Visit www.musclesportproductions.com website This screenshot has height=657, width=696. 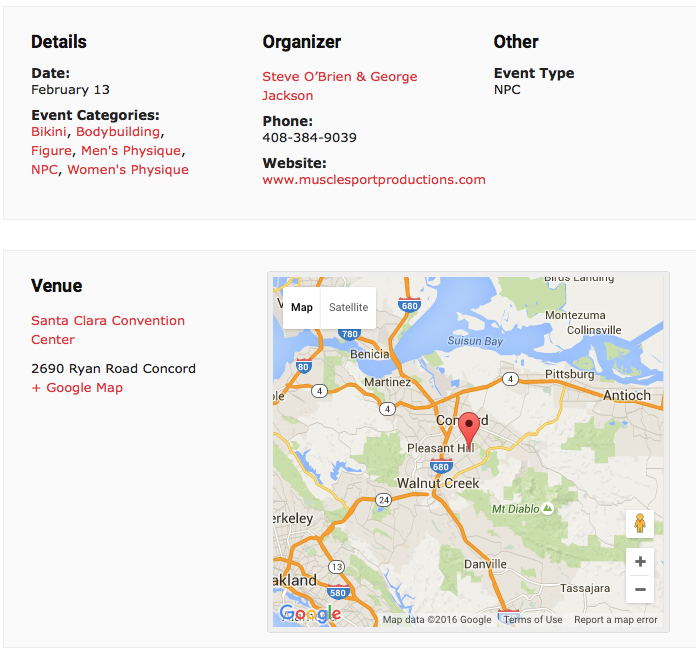point(374,180)
